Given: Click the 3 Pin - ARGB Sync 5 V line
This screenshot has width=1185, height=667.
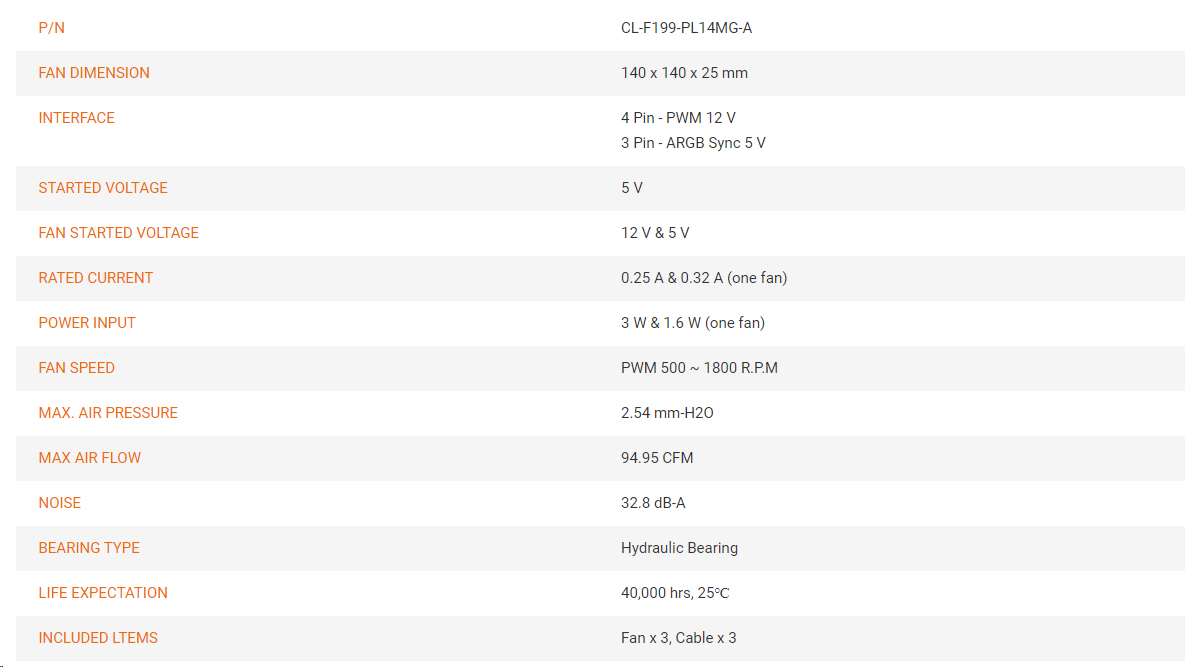Looking at the screenshot, I should pos(693,143).
